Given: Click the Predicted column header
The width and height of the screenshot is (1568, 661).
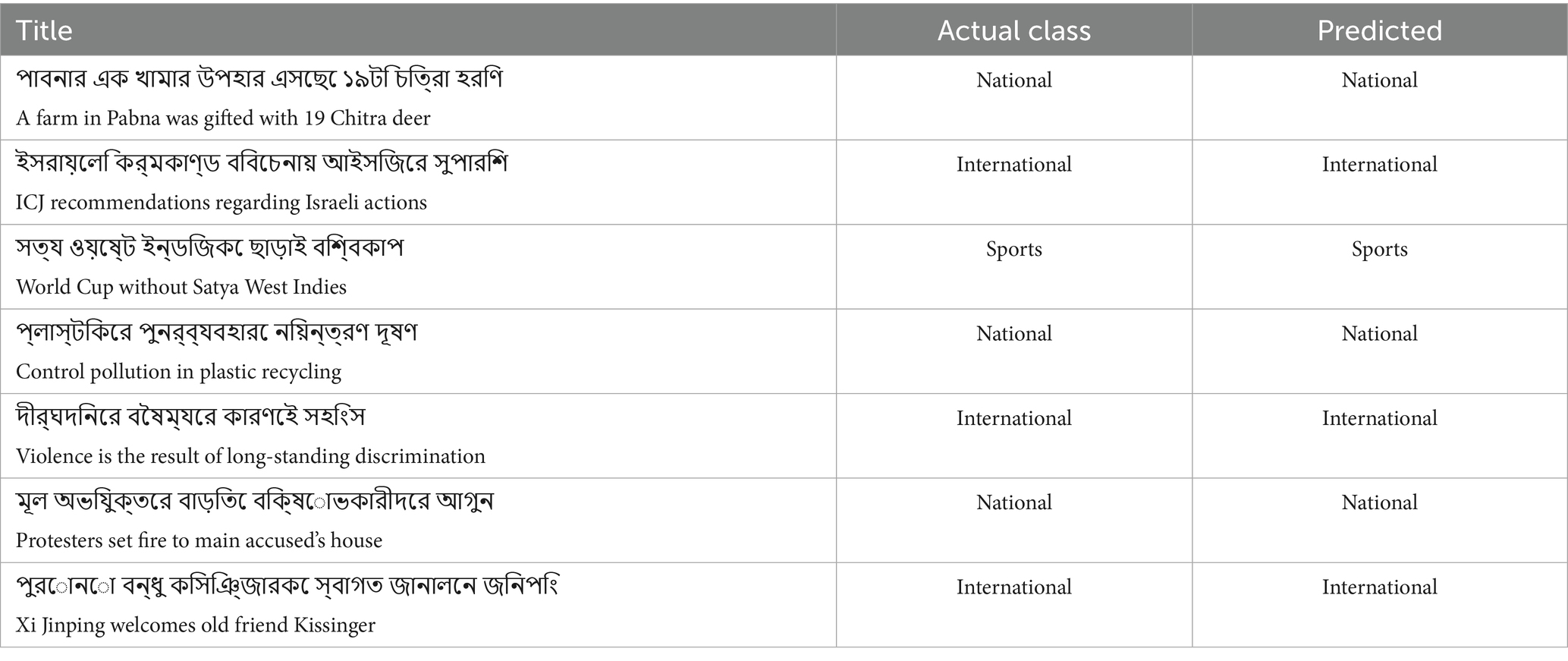Looking at the screenshot, I should point(1379,30).
